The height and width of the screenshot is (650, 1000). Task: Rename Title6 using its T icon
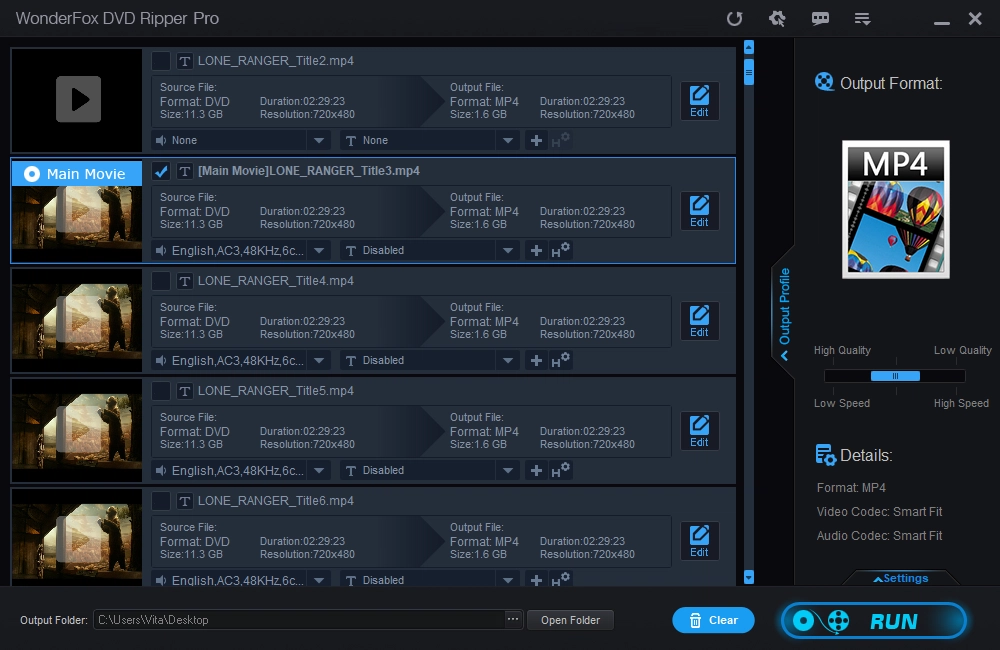coord(184,501)
